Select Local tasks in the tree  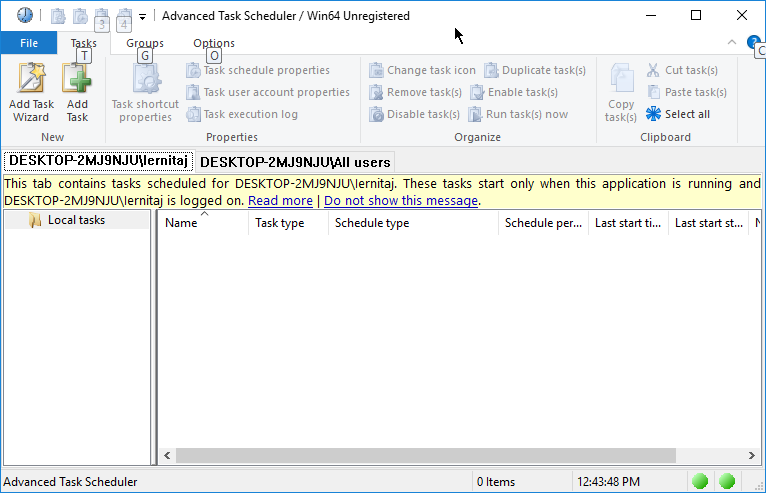click(77, 220)
